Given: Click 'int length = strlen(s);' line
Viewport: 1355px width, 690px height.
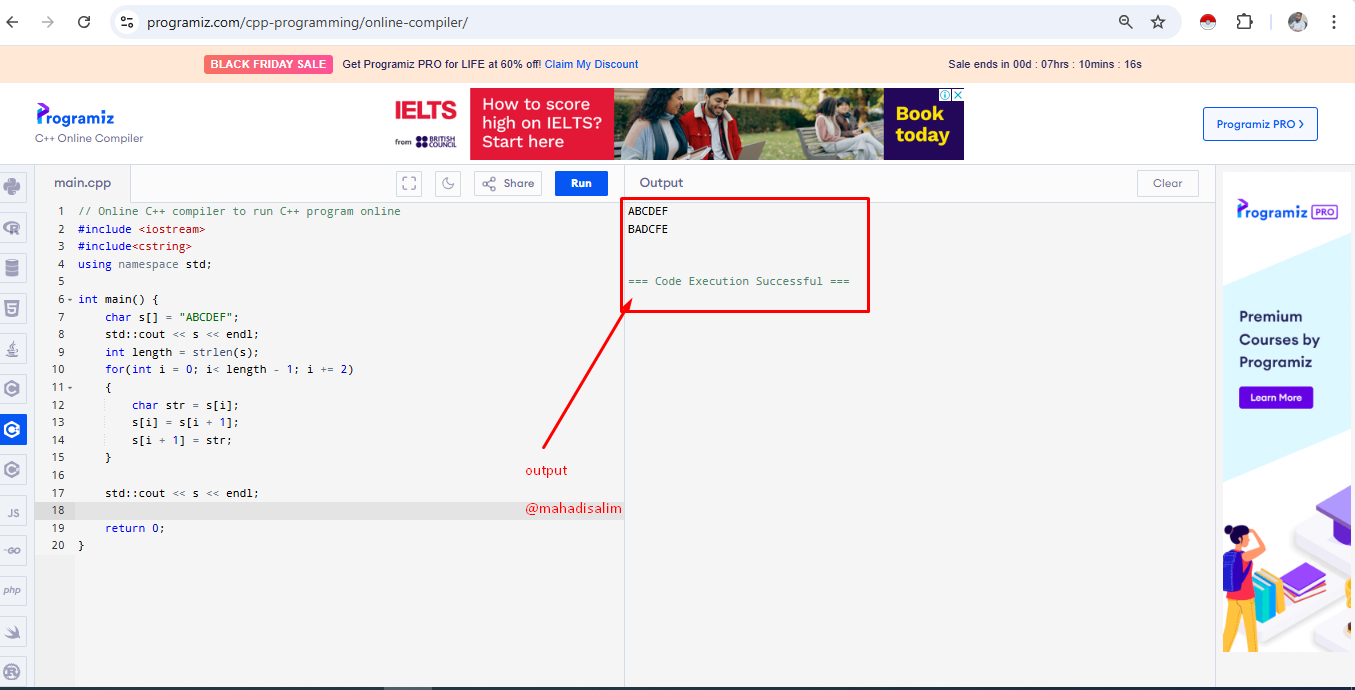Looking at the screenshot, I should tap(182, 352).
